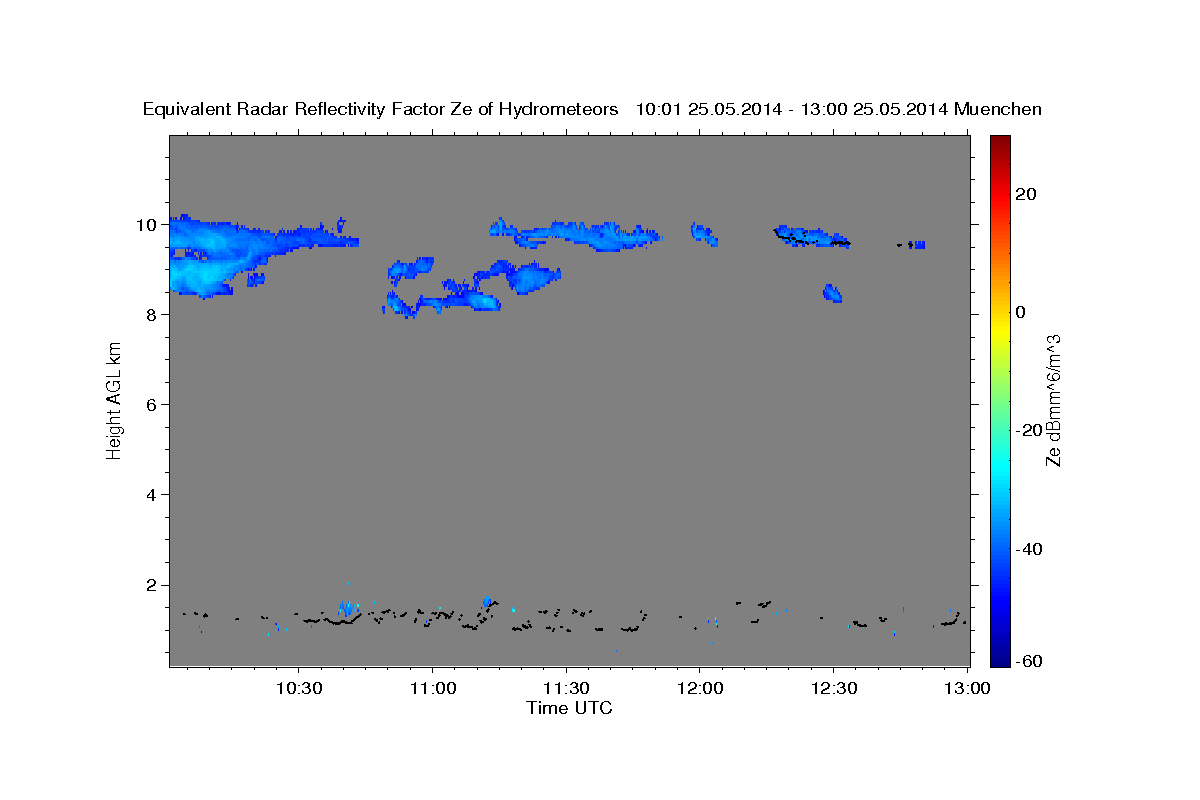The image size is (1200, 800).
Task: Click the height tick label '4'
Action: pyautogui.click(x=153, y=495)
